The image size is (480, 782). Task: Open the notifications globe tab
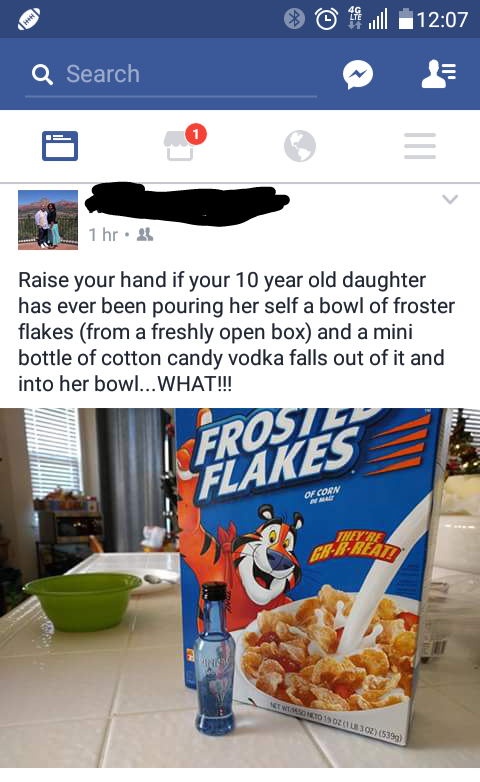tap(300, 146)
